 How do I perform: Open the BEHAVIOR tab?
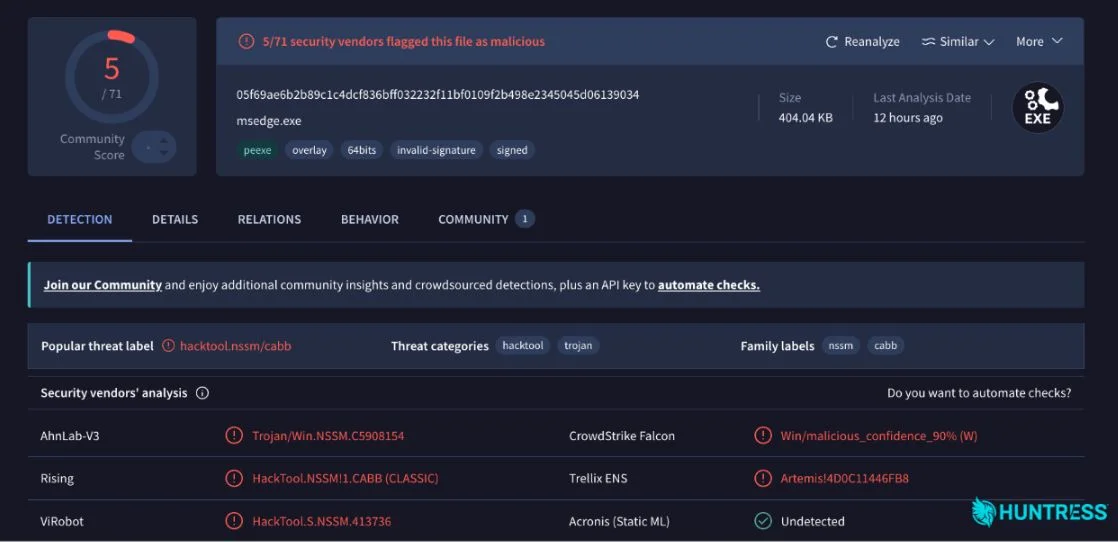[369, 220]
